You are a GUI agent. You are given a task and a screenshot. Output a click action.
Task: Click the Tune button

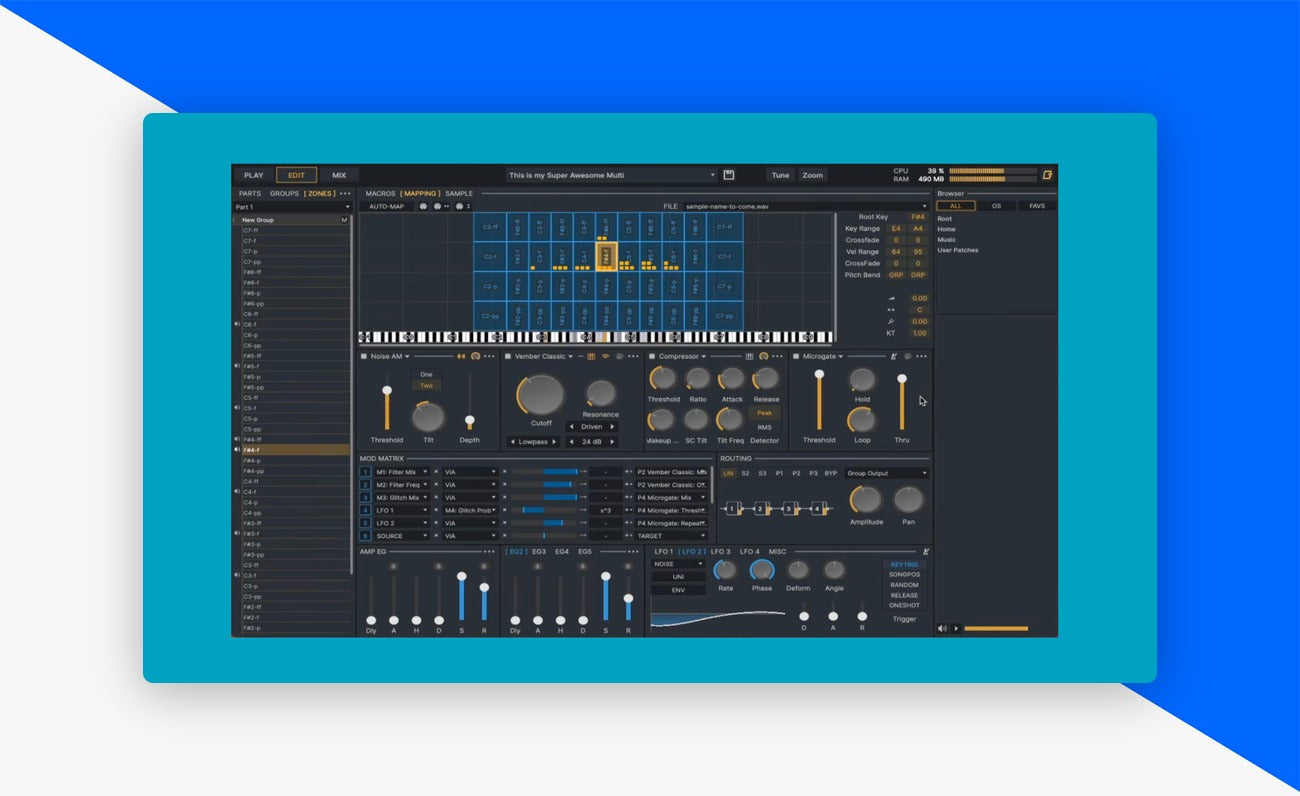(780, 175)
